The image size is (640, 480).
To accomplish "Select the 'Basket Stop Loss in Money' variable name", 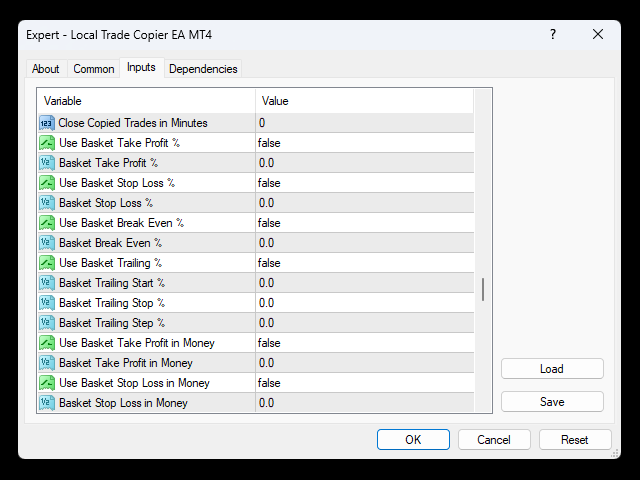I will click(123, 403).
